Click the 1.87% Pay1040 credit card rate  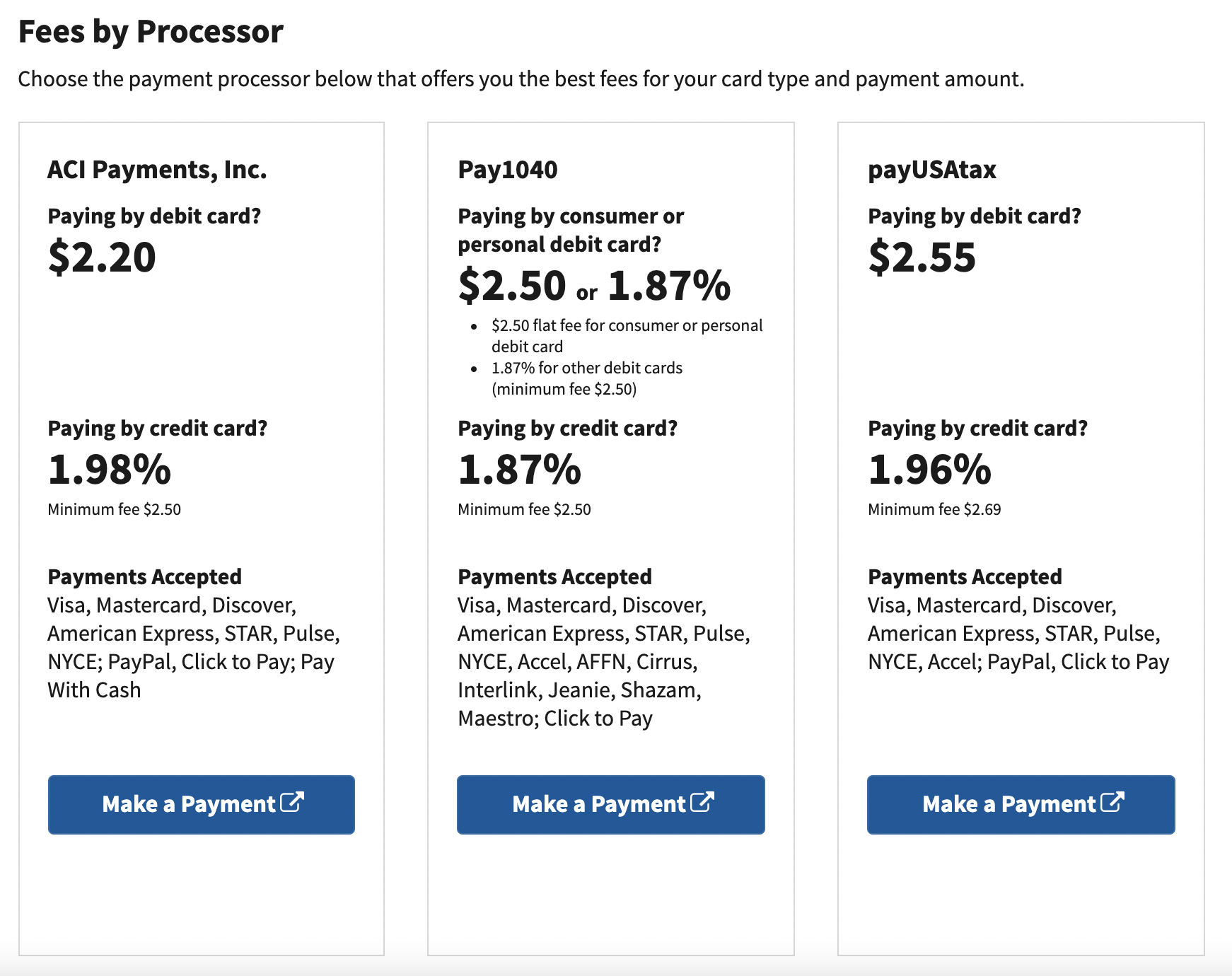pos(520,469)
